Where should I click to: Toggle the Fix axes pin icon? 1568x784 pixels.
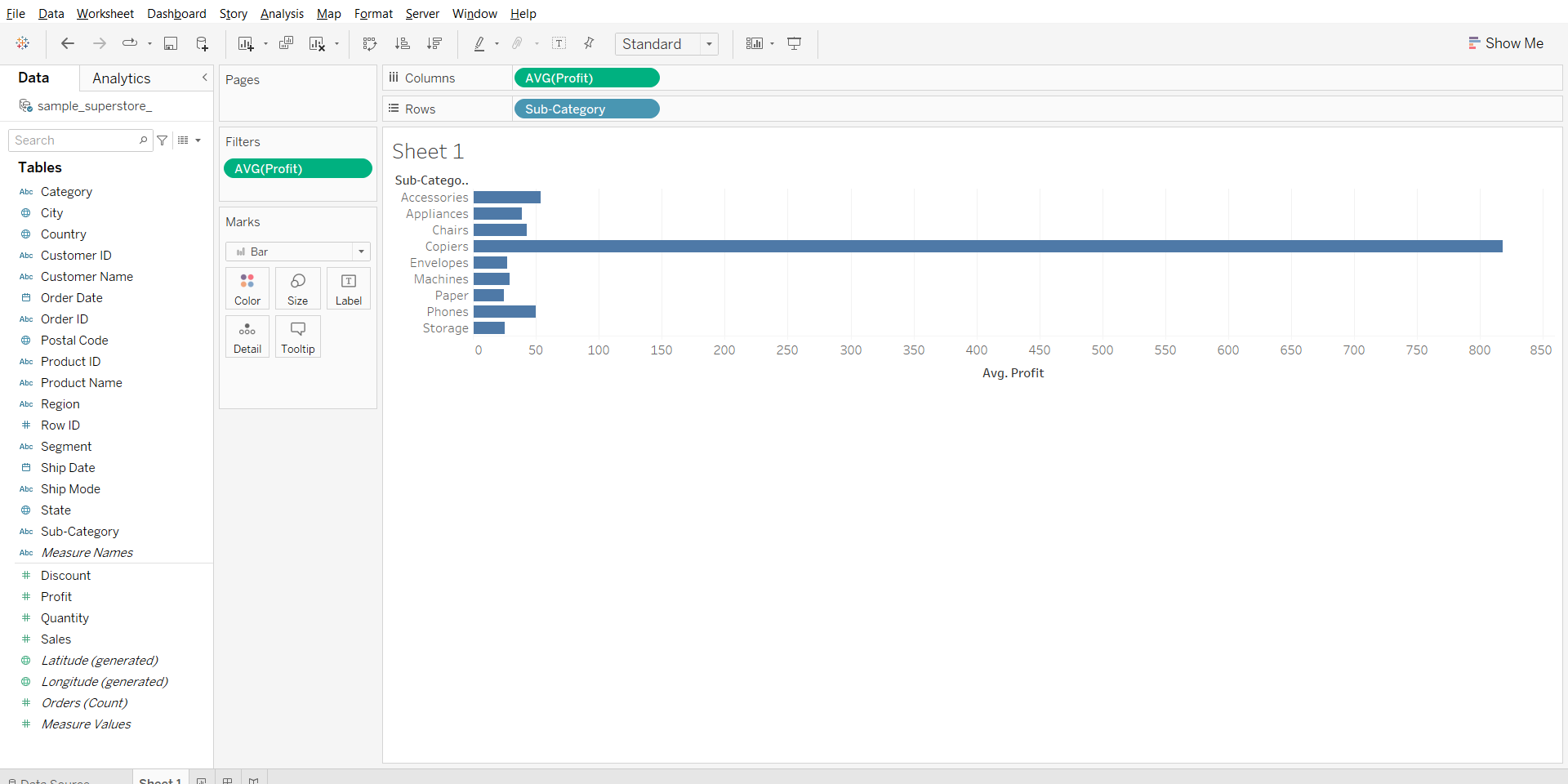coord(589,44)
